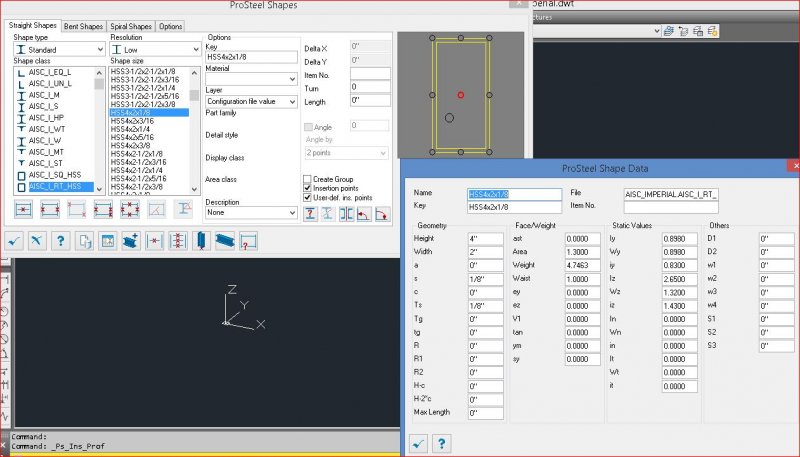Select AISC_I_W shape class

click(x=45, y=141)
